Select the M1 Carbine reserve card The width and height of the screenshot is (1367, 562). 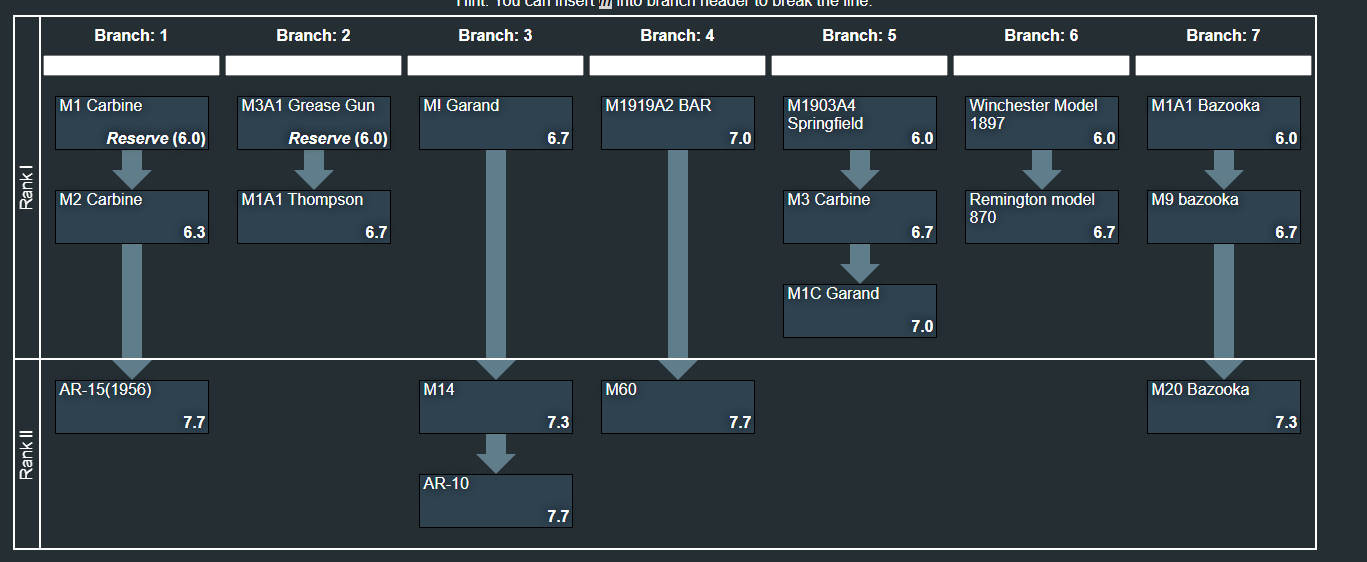coord(132,123)
